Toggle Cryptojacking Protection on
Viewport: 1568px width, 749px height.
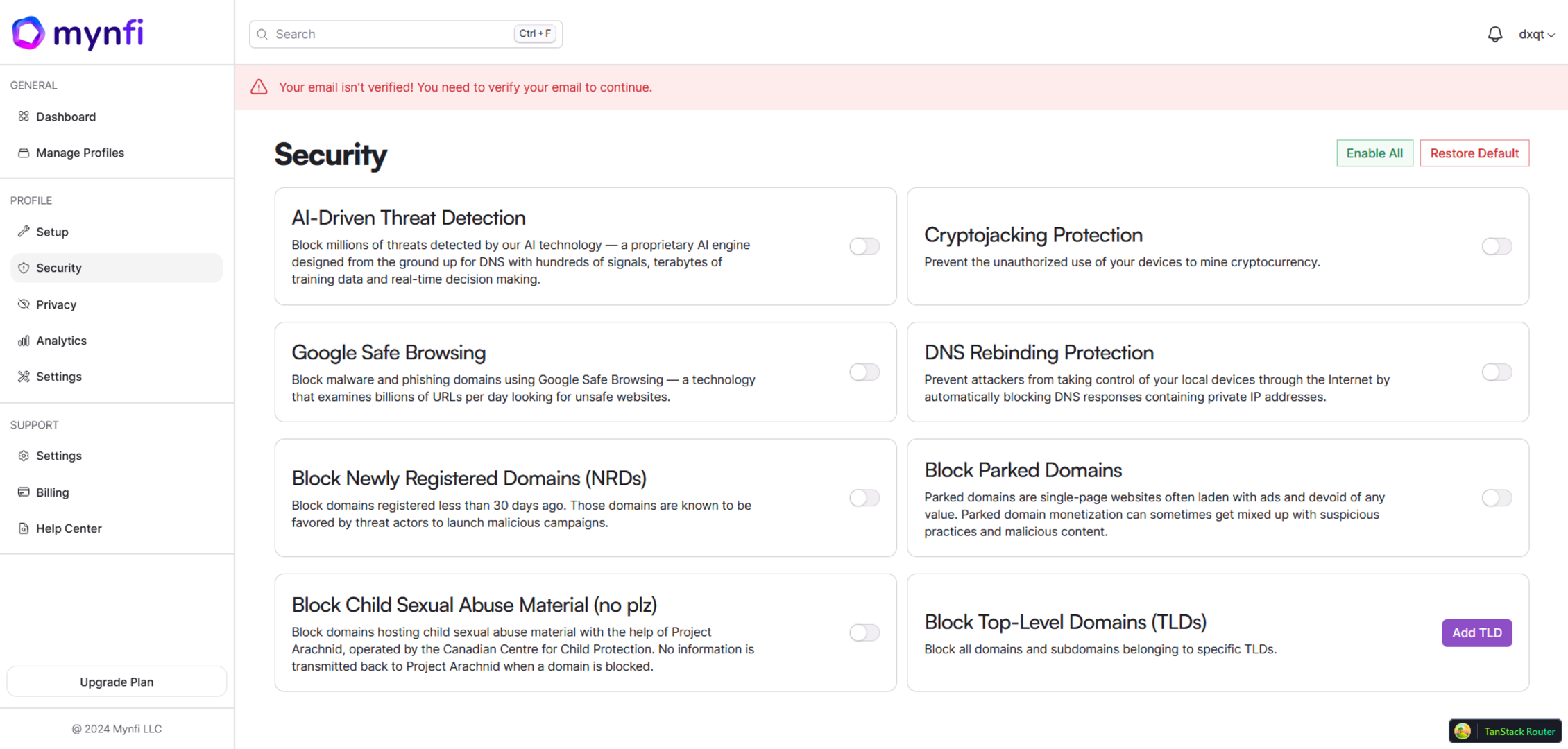[x=1496, y=246]
